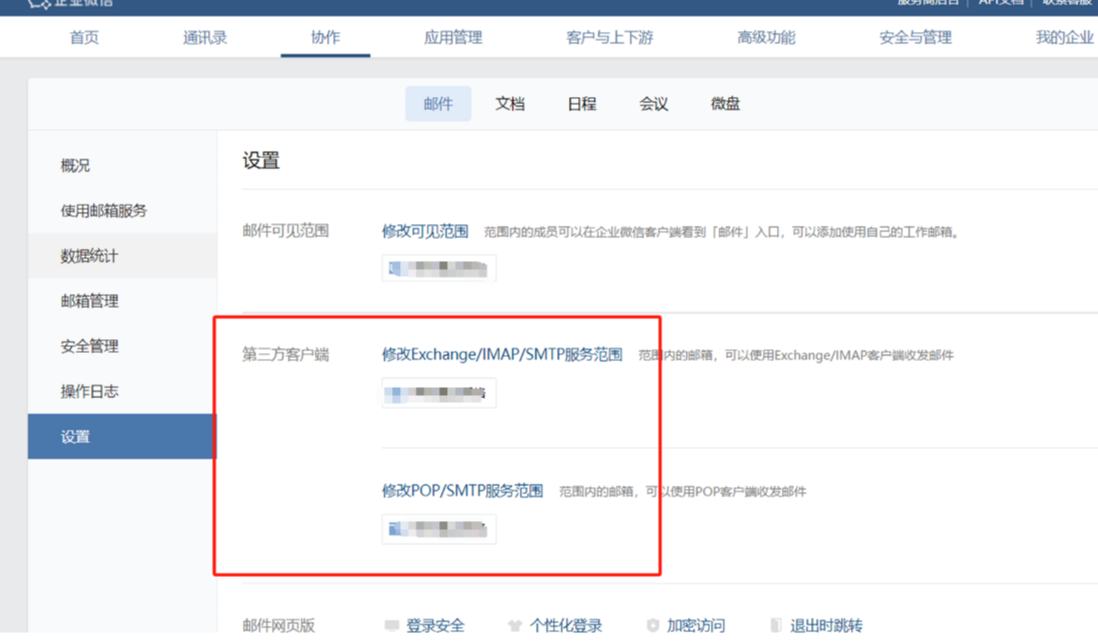Image resolution: width=1098 pixels, height=643 pixels.
Task: Switch to the 微盘 tab
Action: coord(724,103)
